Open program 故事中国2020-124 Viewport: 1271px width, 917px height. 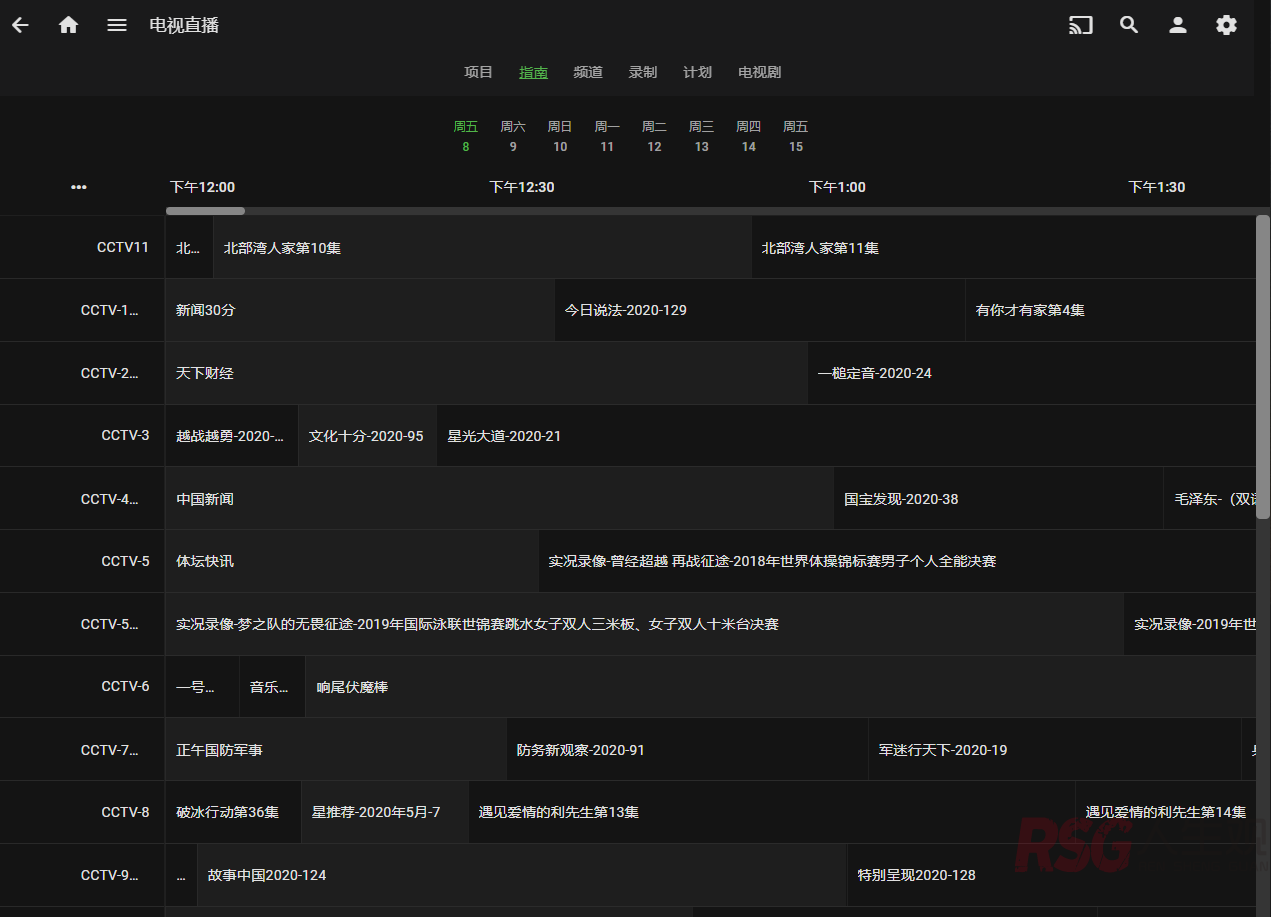[522, 875]
